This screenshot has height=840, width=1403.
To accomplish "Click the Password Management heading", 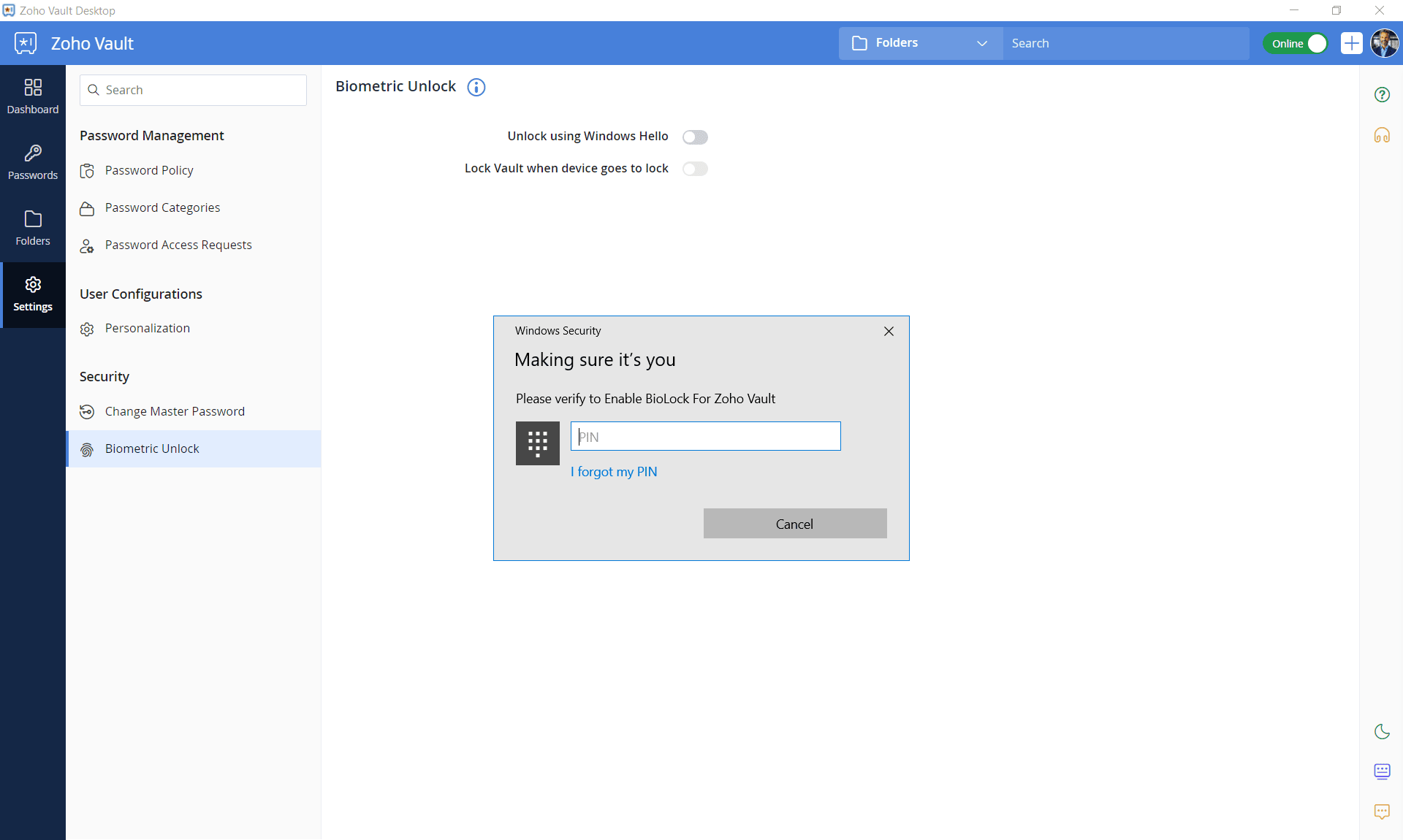I will tap(152, 135).
